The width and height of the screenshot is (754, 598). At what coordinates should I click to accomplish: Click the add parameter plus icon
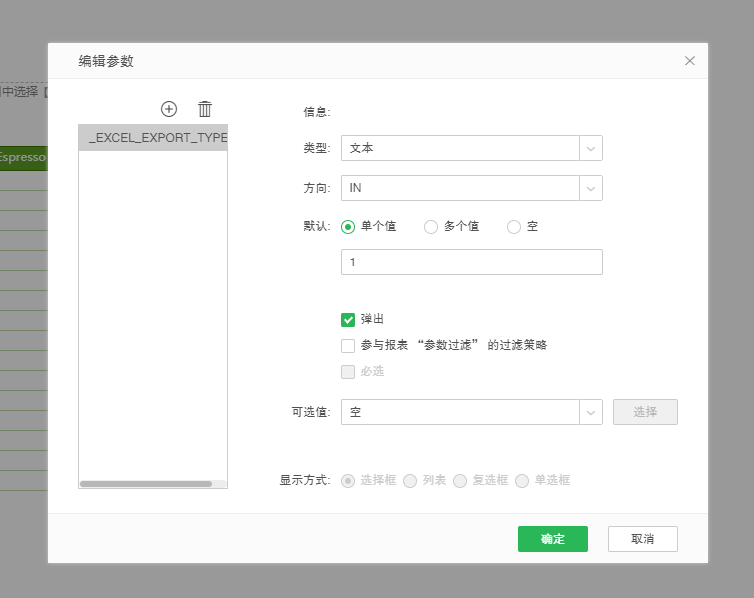[x=169, y=109]
